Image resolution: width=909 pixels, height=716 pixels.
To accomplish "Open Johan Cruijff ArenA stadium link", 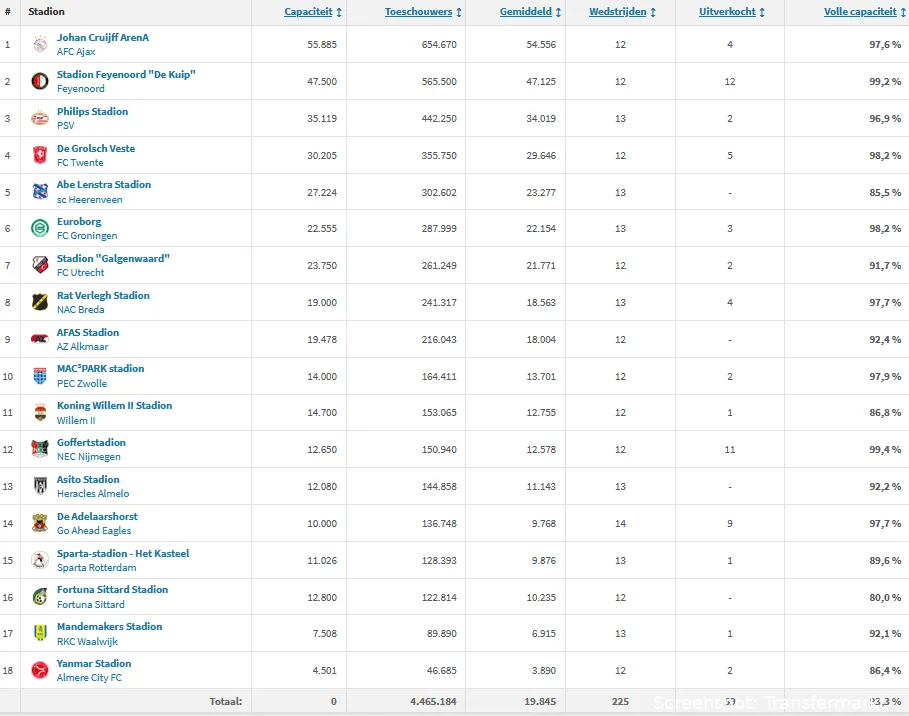I will (x=102, y=37).
